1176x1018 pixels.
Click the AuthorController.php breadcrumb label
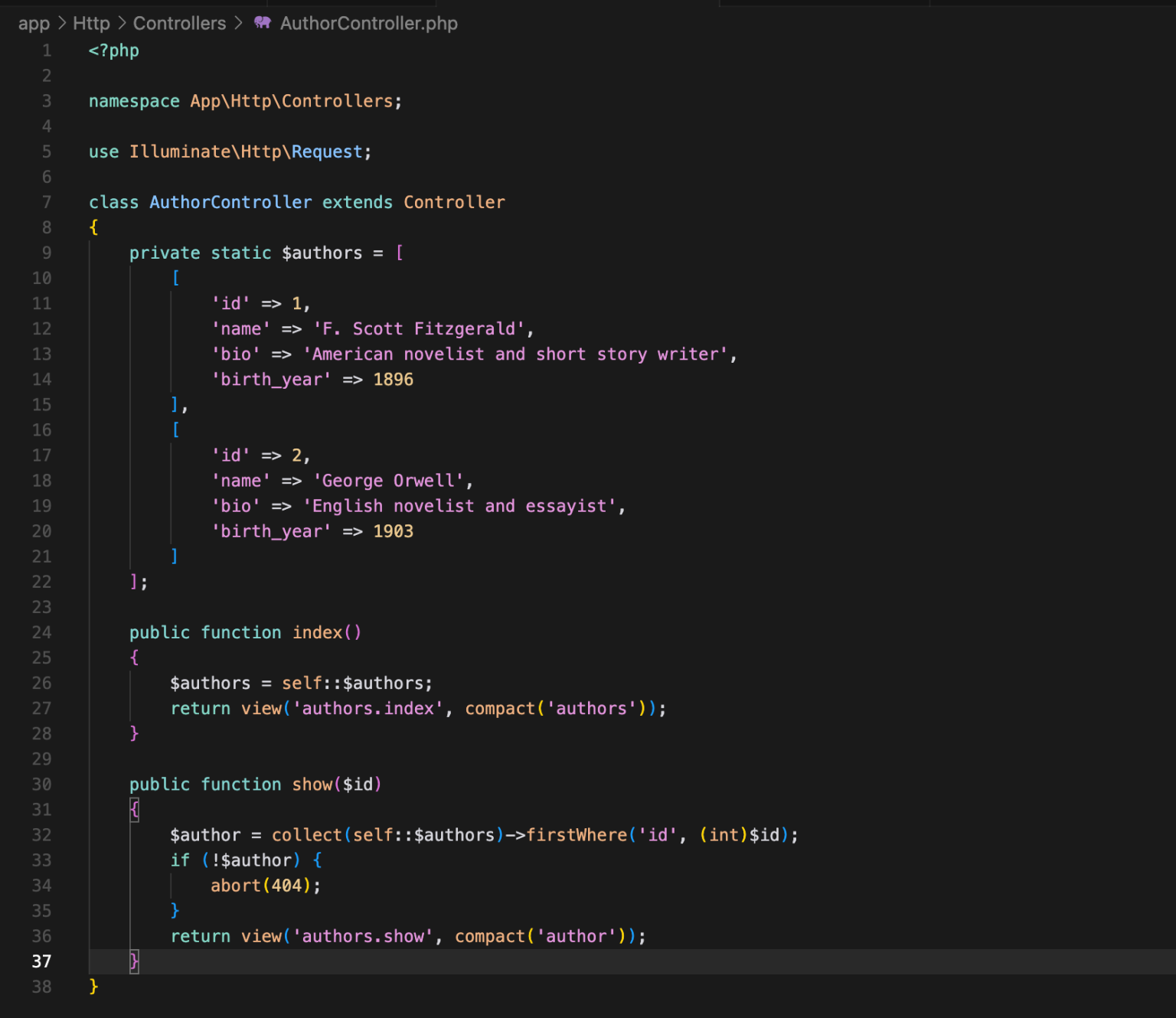(x=367, y=23)
